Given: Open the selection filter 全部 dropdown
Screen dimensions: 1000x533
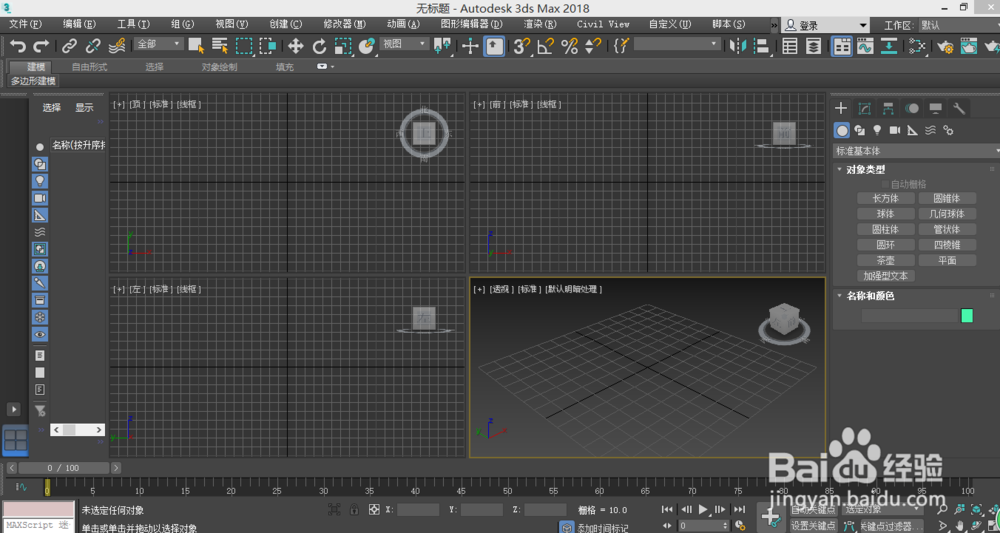Looking at the screenshot, I should point(159,44).
